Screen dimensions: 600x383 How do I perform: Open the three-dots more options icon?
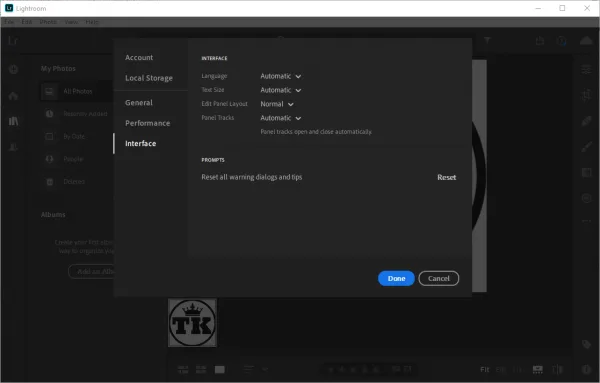click(586, 221)
